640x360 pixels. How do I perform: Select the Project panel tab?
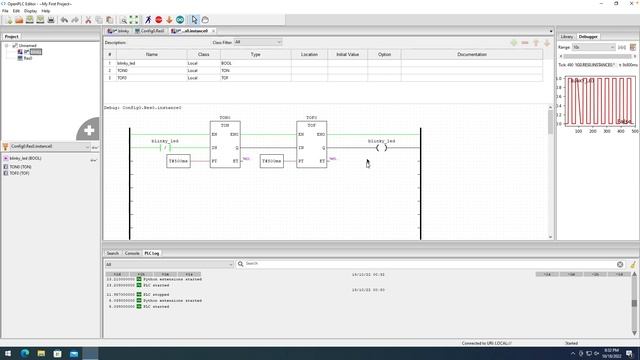coord(11,37)
